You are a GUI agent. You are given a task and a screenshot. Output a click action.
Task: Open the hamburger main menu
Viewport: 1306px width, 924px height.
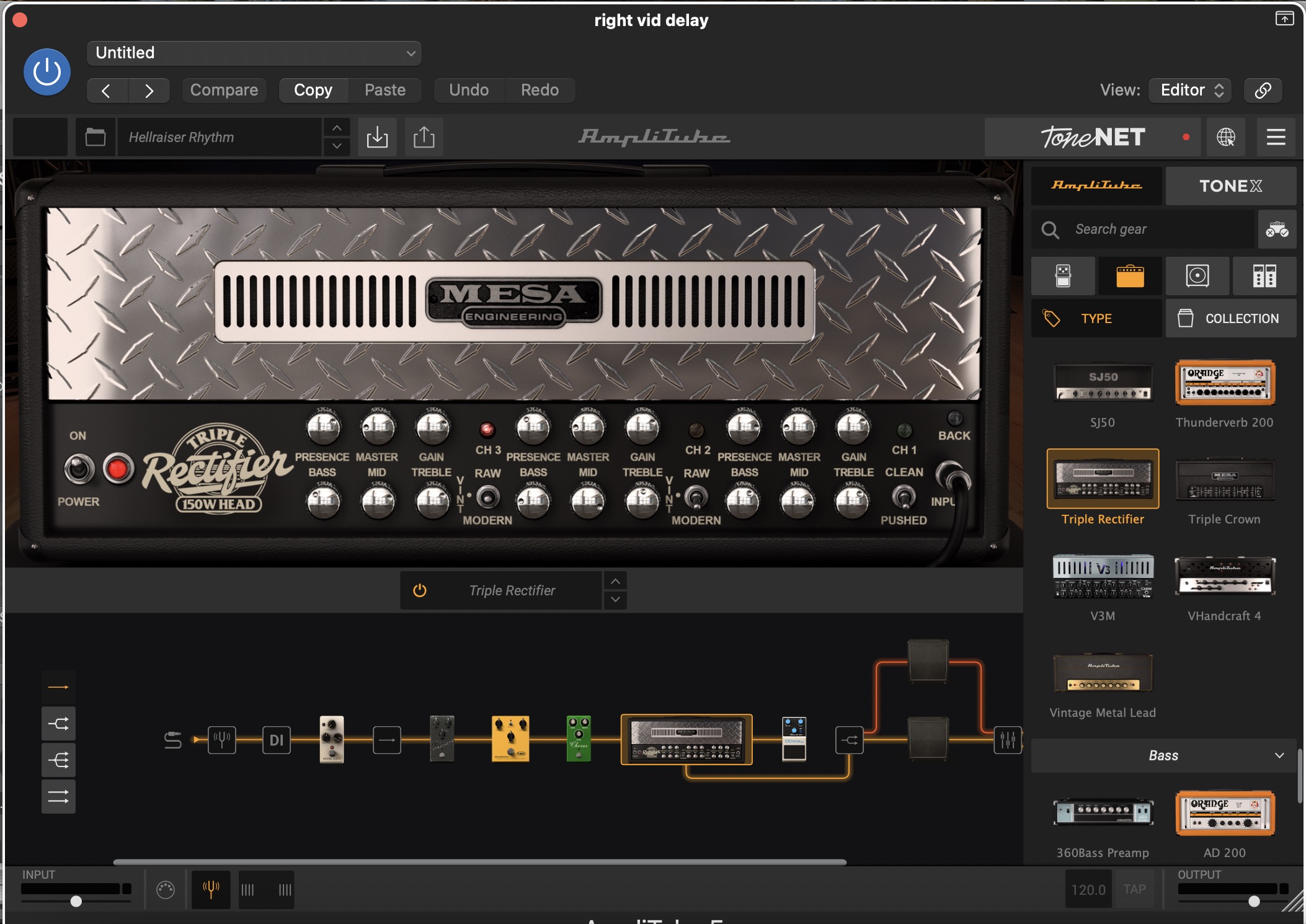1276,137
